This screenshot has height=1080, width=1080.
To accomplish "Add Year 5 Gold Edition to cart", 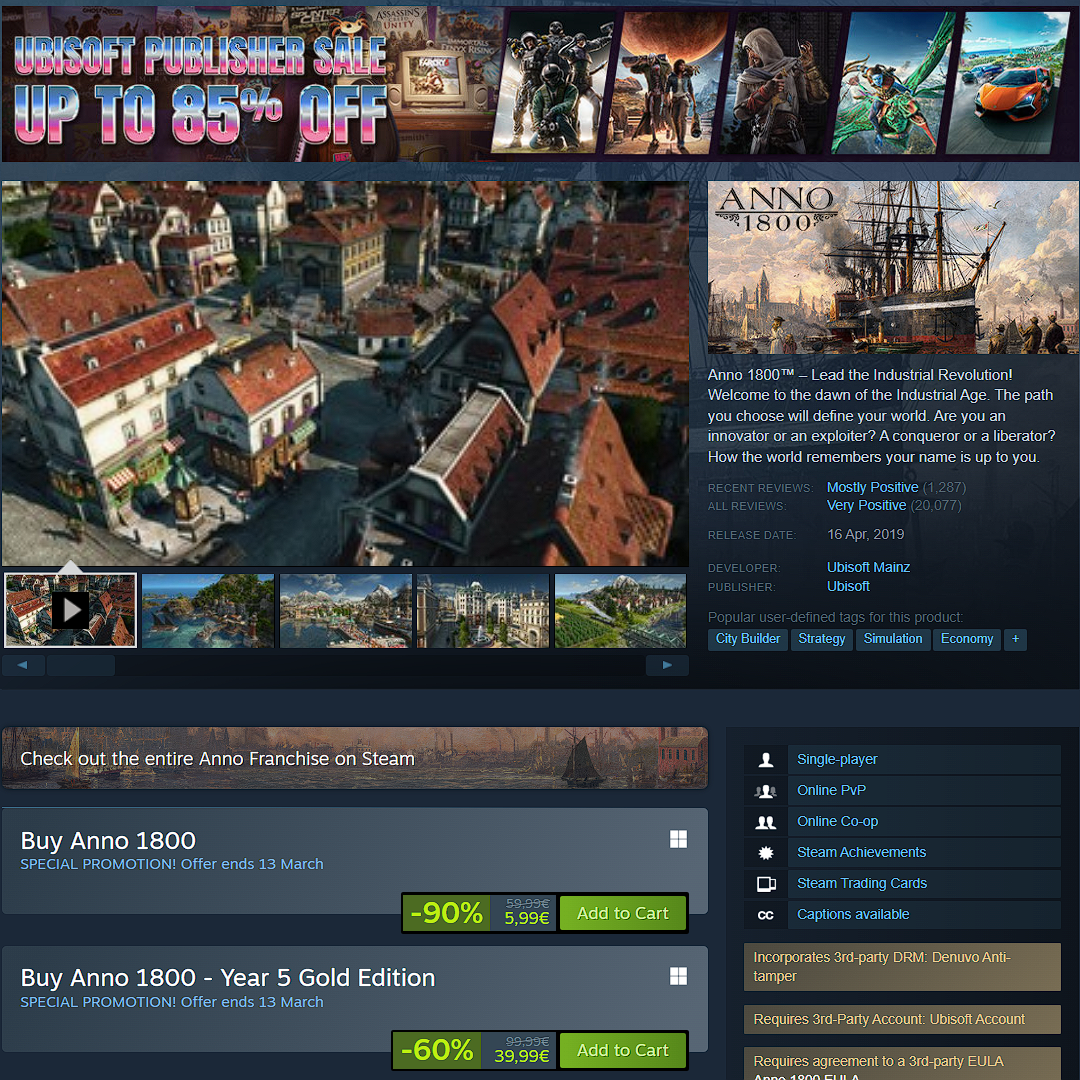I will coord(623,1050).
